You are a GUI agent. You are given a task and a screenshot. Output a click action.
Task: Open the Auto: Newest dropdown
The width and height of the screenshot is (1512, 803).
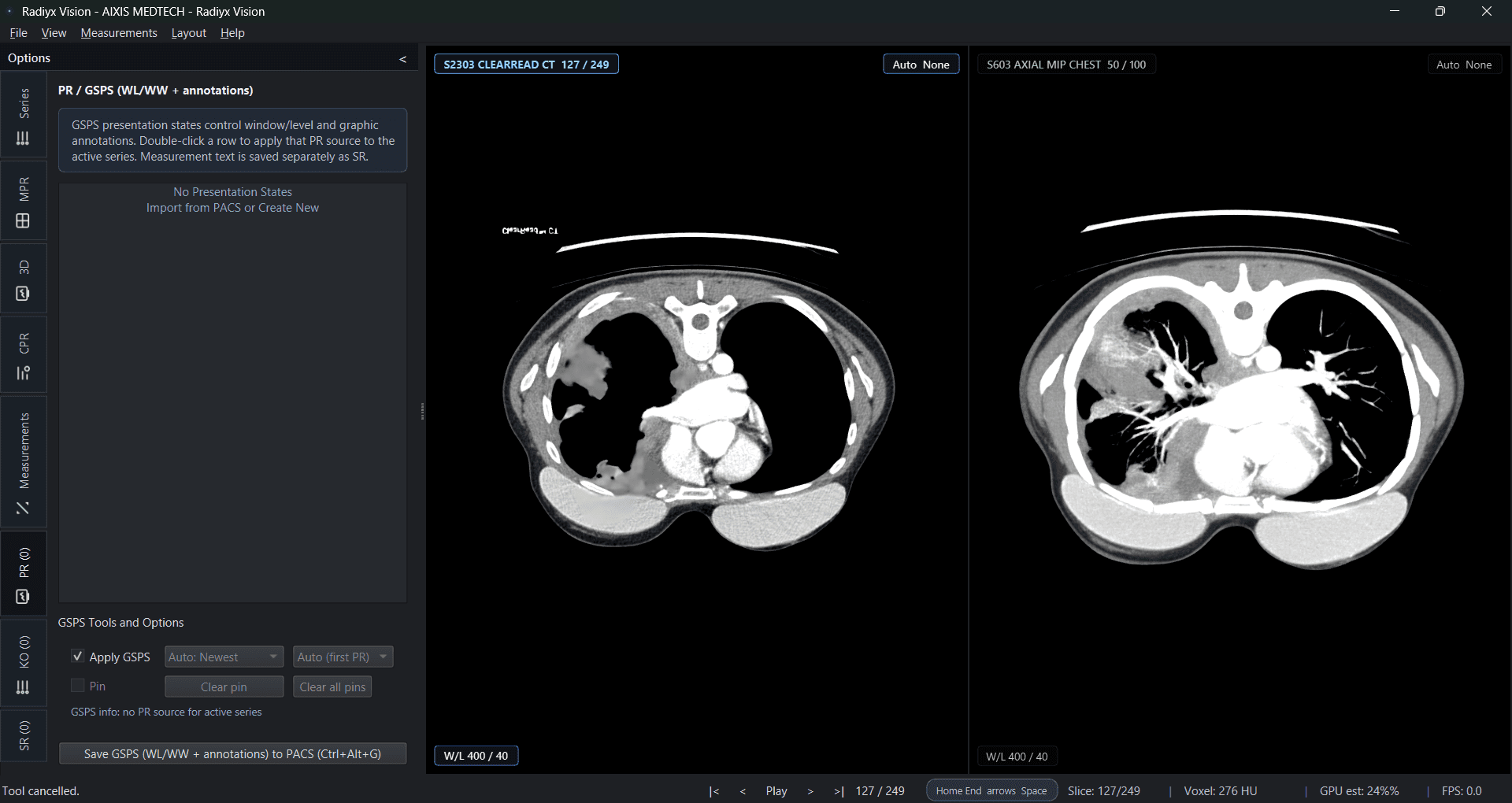[224, 657]
